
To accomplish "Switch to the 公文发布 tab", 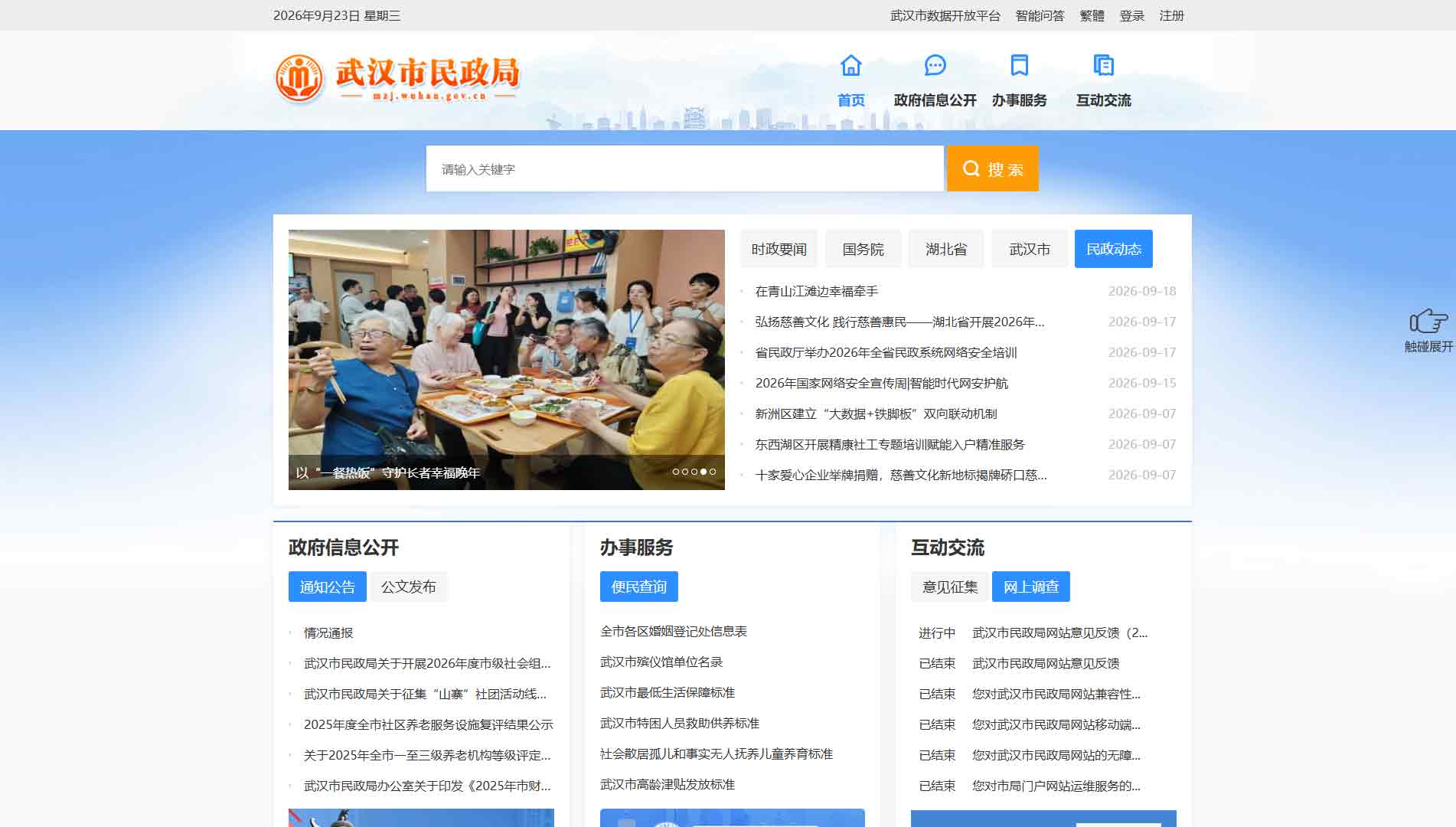I will point(408,587).
